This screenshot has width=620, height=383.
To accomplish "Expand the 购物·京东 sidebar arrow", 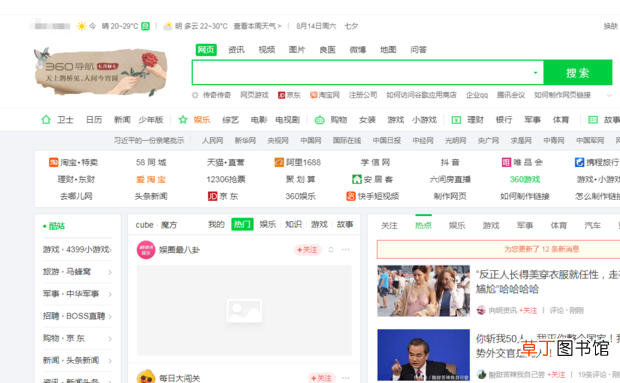I will point(110,338).
